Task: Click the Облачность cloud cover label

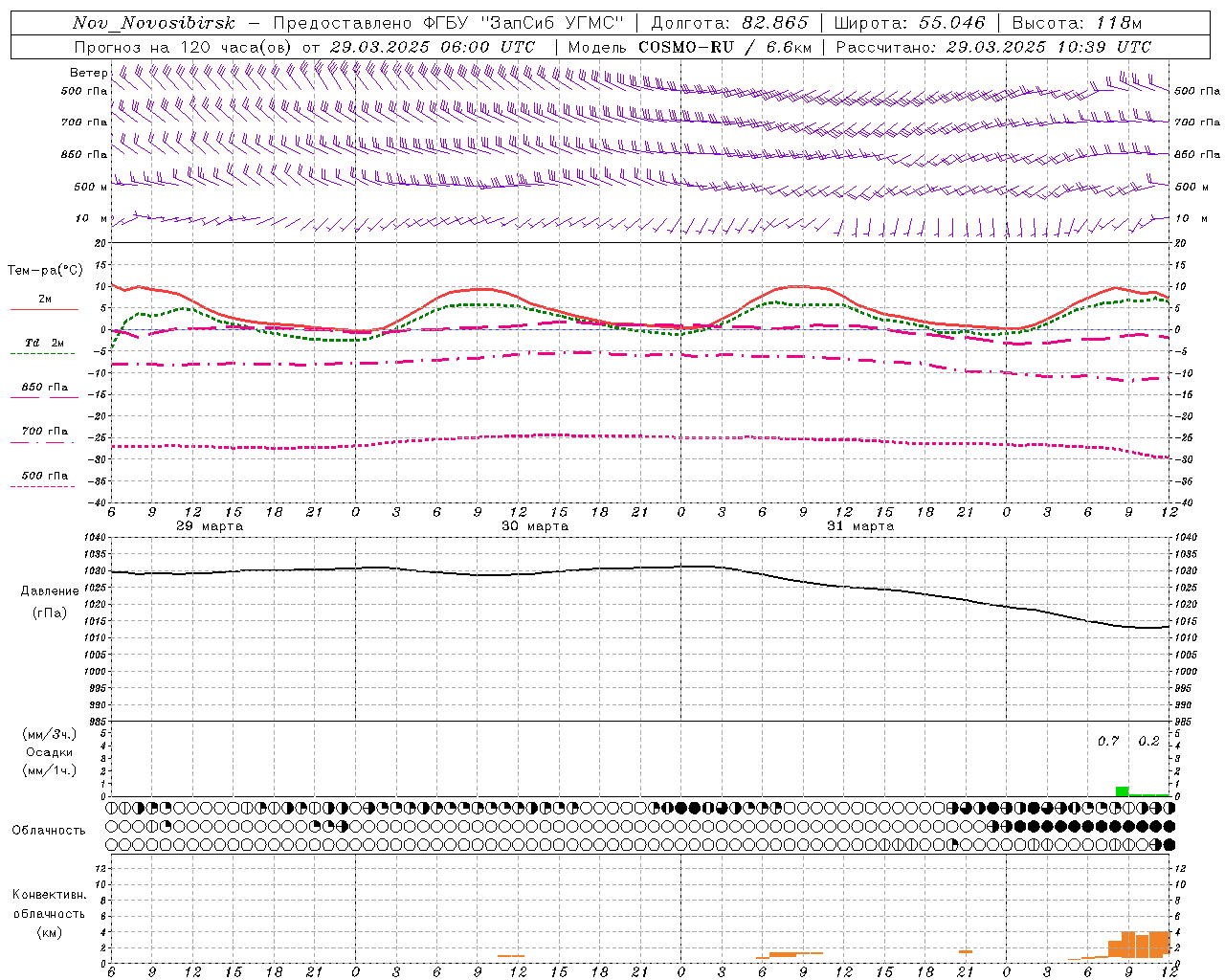Action: pyautogui.click(x=49, y=830)
